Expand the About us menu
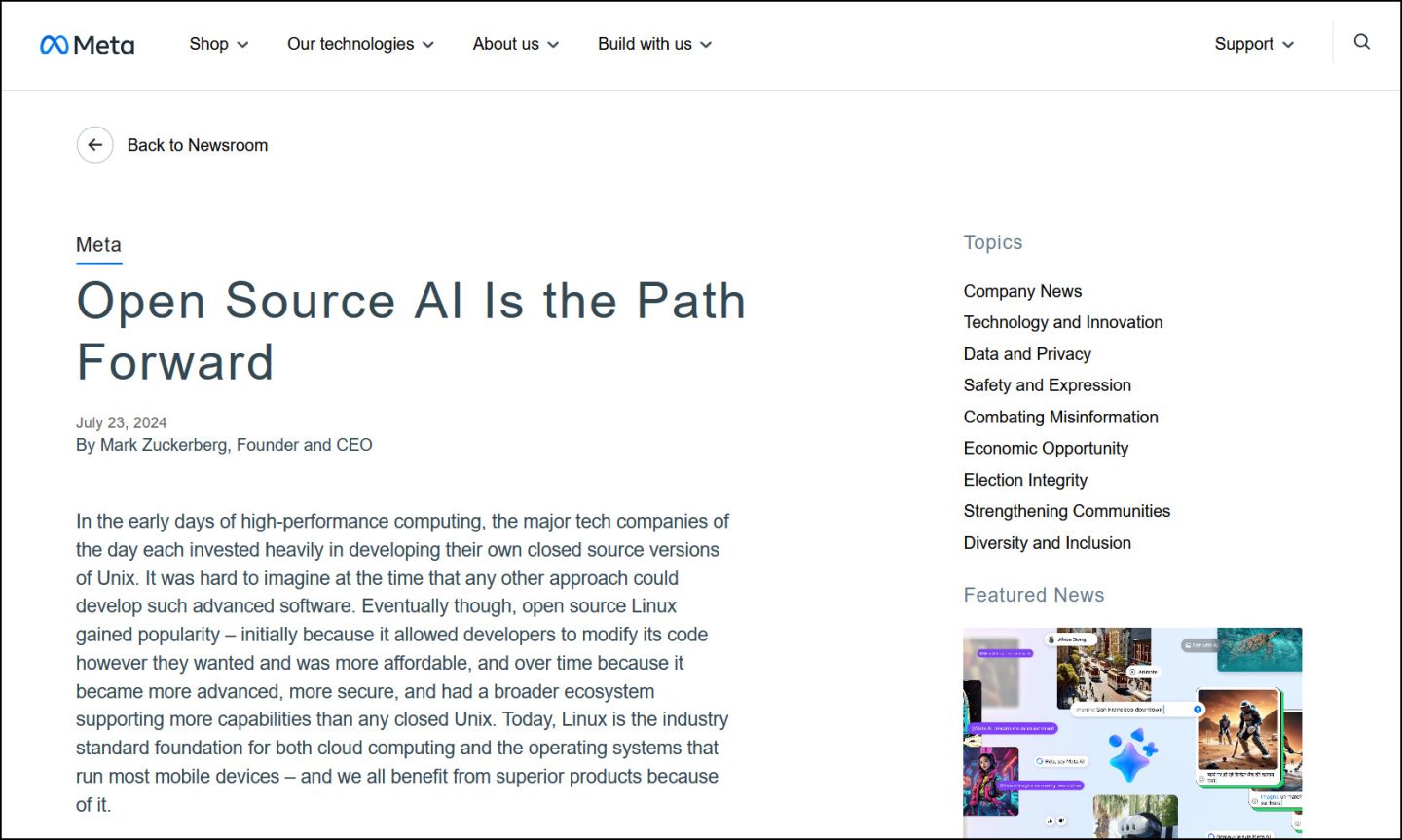Image resolution: width=1402 pixels, height=840 pixels. click(x=515, y=44)
